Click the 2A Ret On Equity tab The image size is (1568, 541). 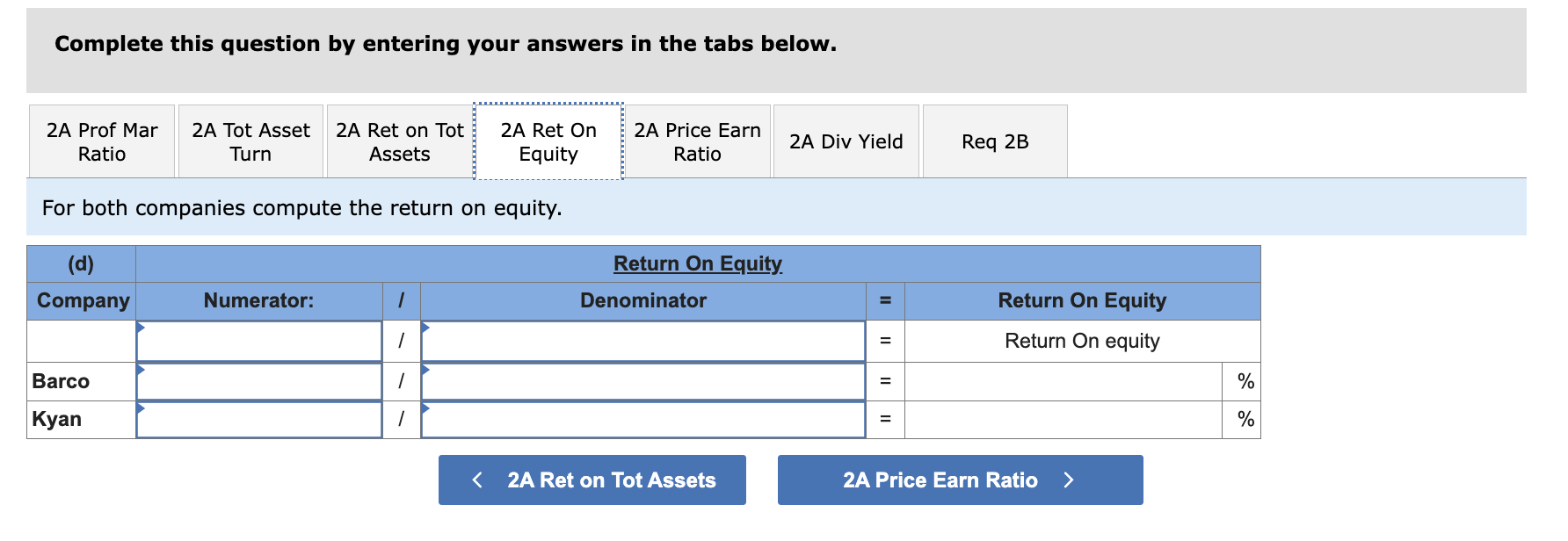click(548, 141)
